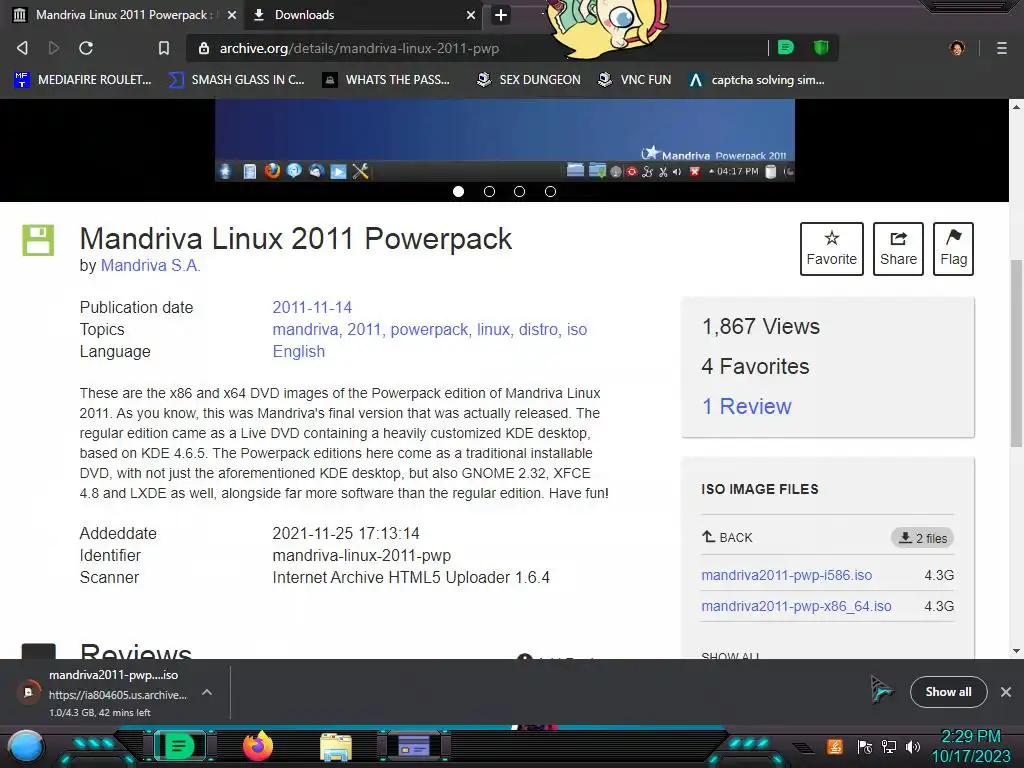The image size is (1024, 768).
Task: Select the first carousel dot
Action: coord(458,191)
